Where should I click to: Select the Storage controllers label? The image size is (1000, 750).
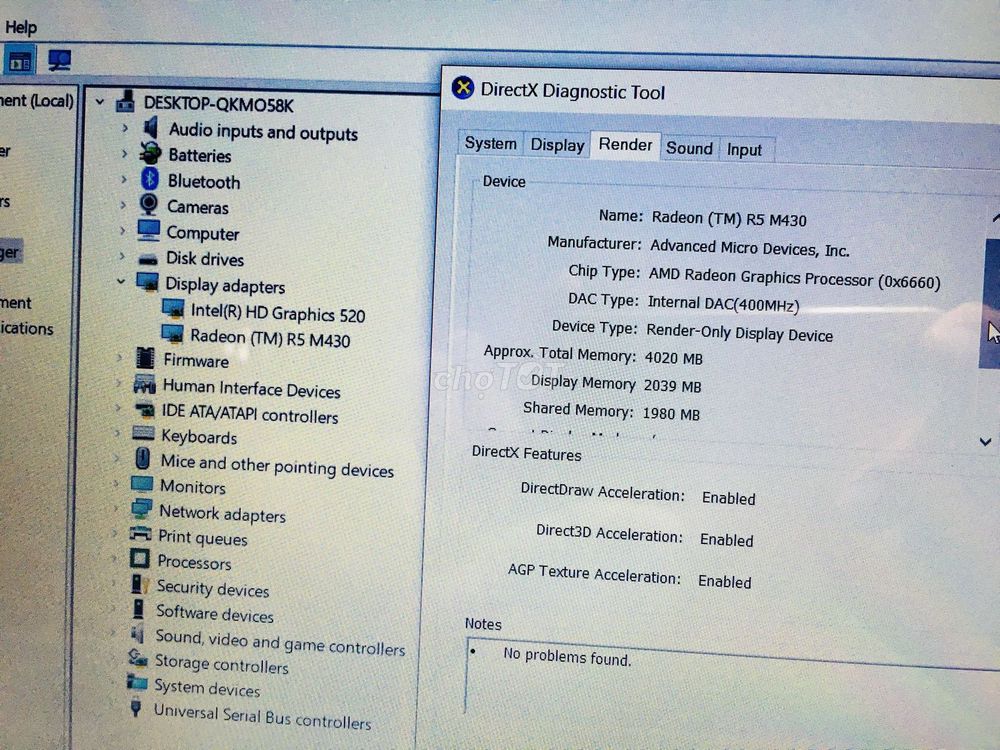(x=221, y=664)
